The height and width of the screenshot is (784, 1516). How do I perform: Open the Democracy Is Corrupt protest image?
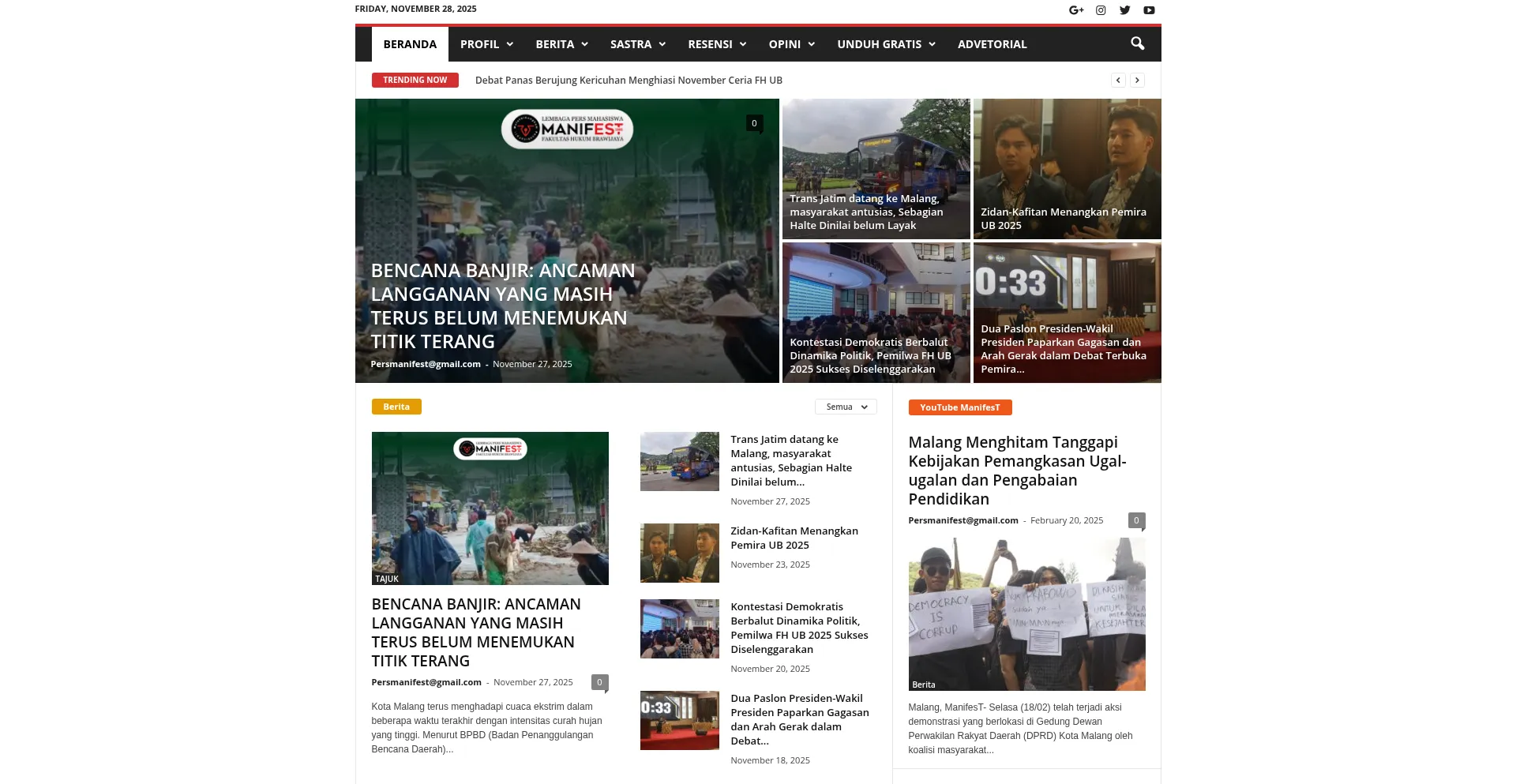(1026, 613)
